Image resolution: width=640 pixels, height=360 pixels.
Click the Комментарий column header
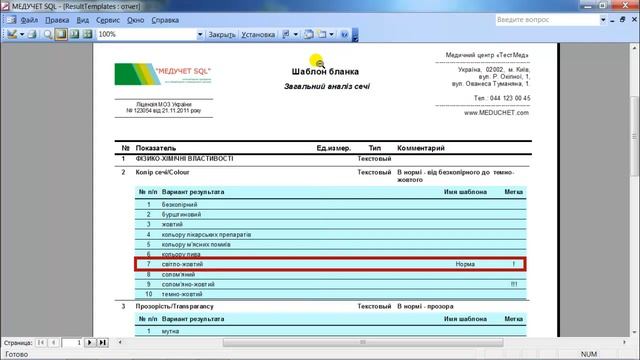(421, 148)
